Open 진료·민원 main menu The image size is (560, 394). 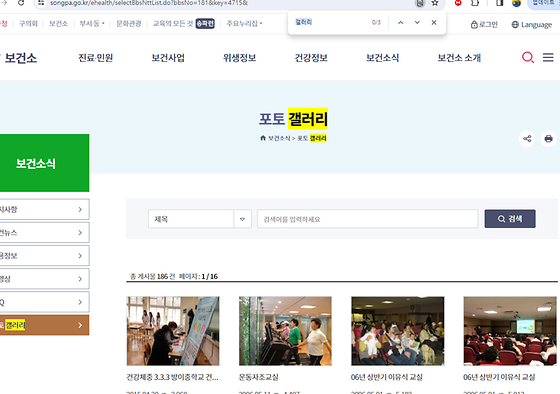[96, 58]
